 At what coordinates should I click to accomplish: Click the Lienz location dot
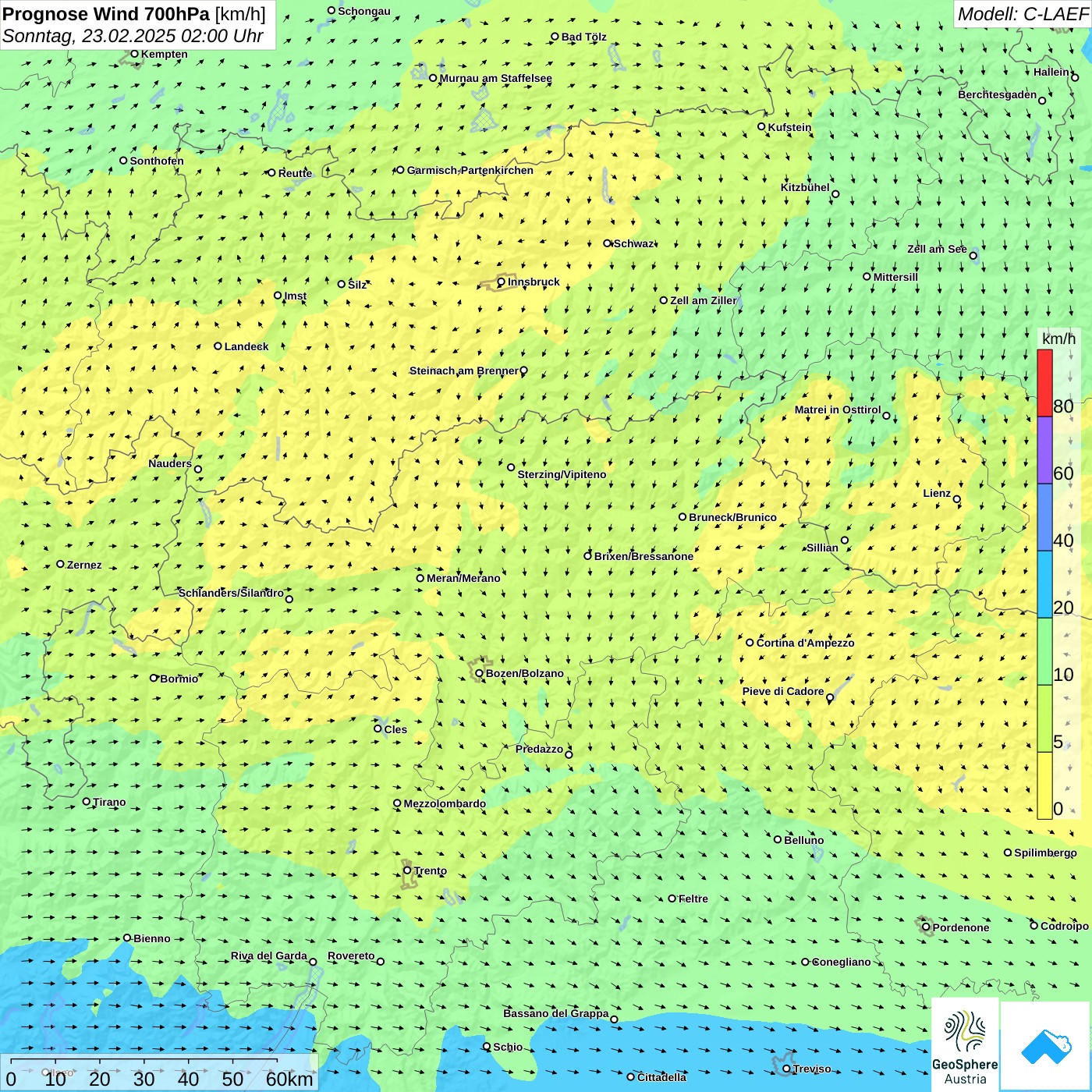click(957, 499)
